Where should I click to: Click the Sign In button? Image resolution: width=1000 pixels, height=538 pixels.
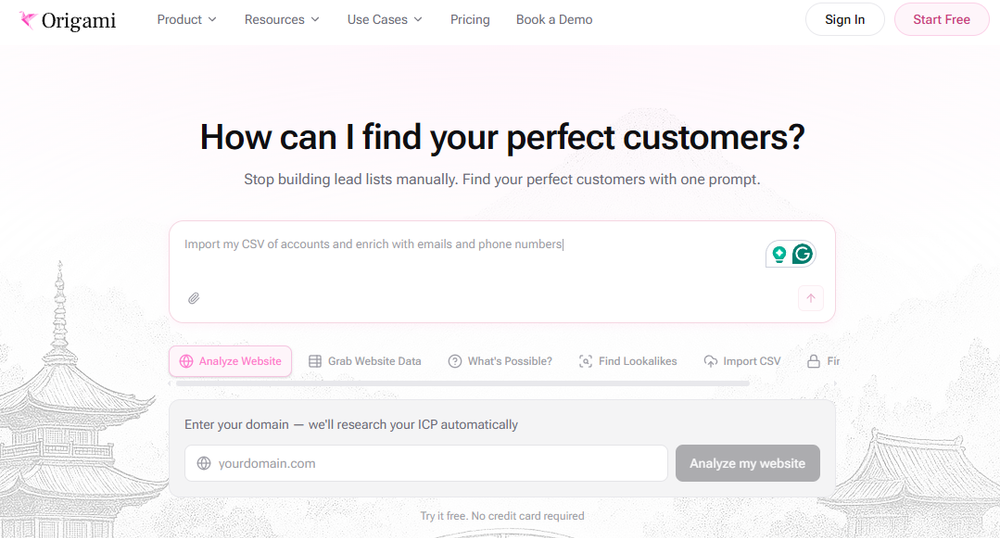point(845,20)
